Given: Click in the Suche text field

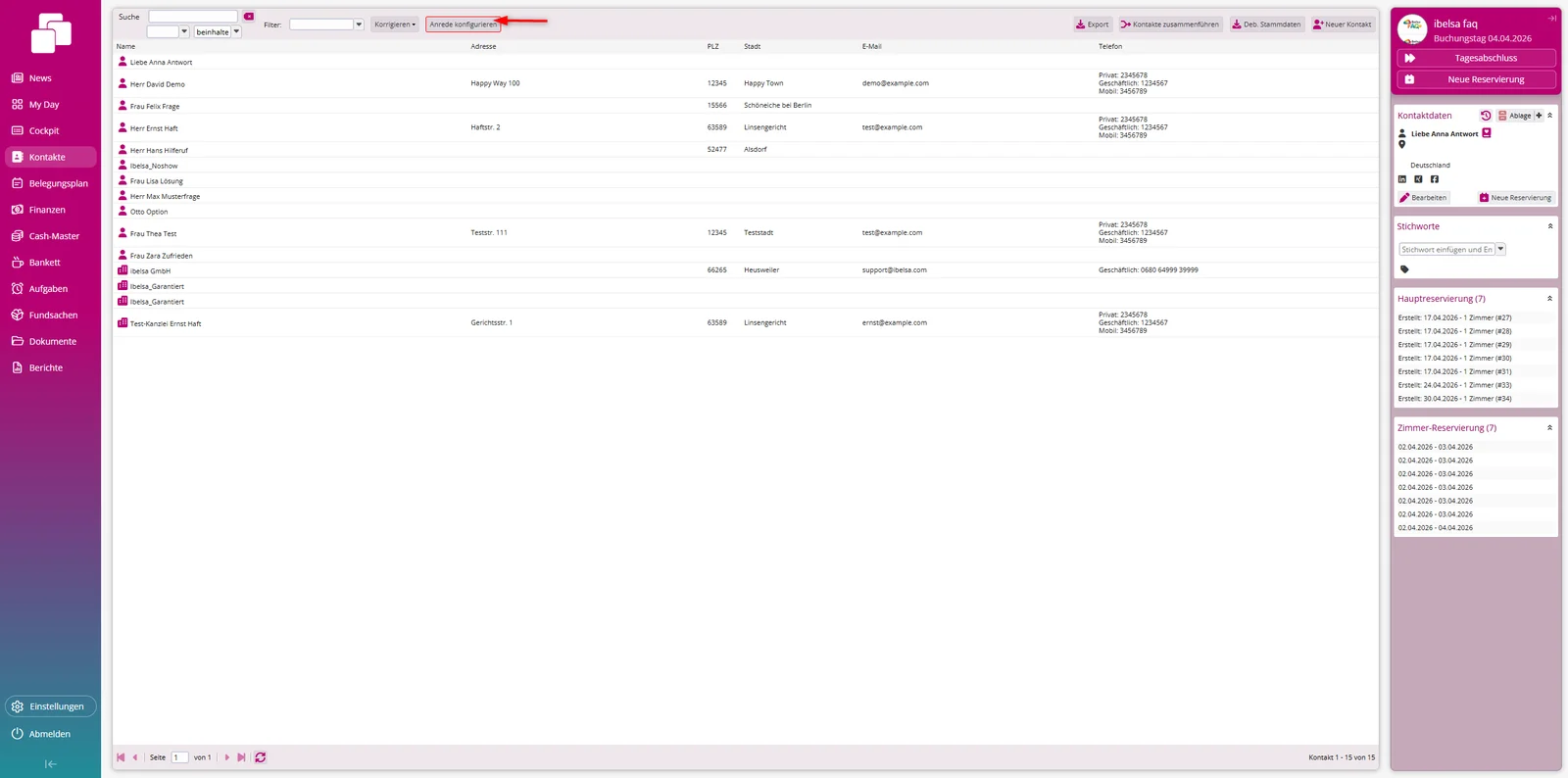Looking at the screenshot, I should point(193,17).
